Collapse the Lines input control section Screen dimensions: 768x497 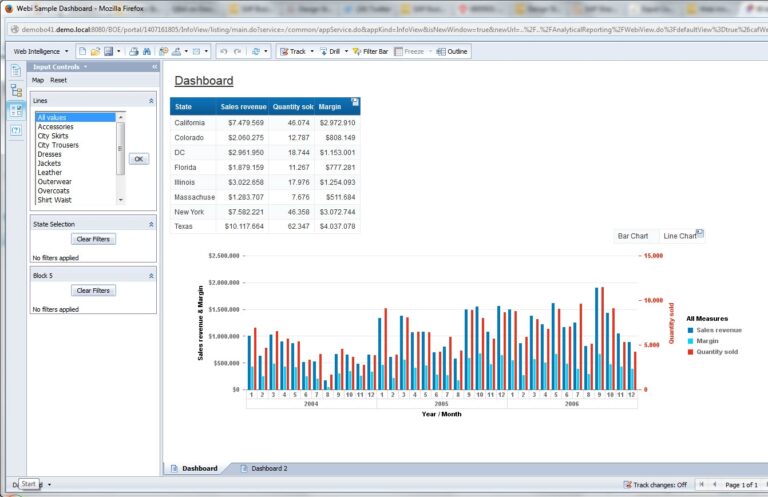pyautogui.click(x=151, y=100)
